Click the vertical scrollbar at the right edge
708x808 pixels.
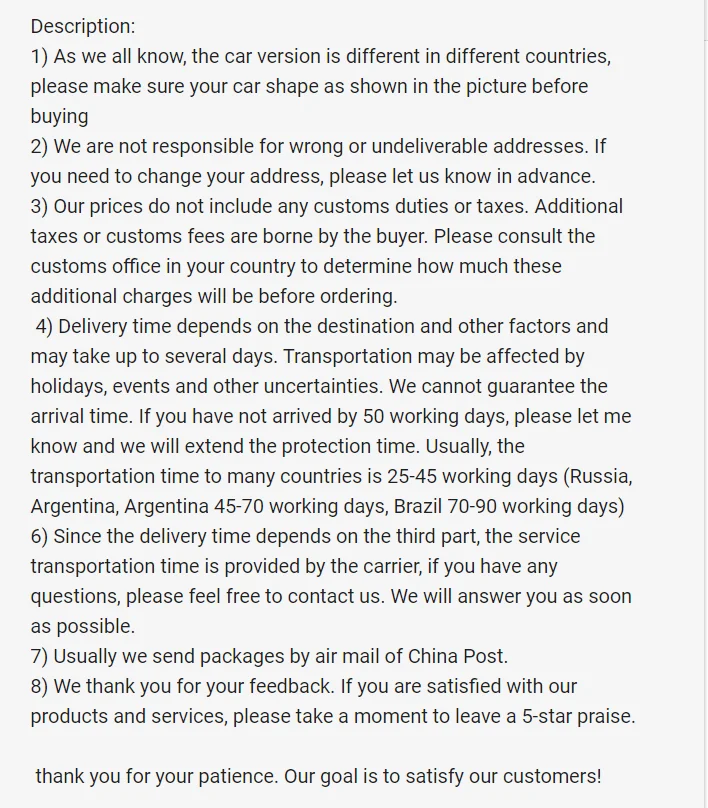pos(705,404)
